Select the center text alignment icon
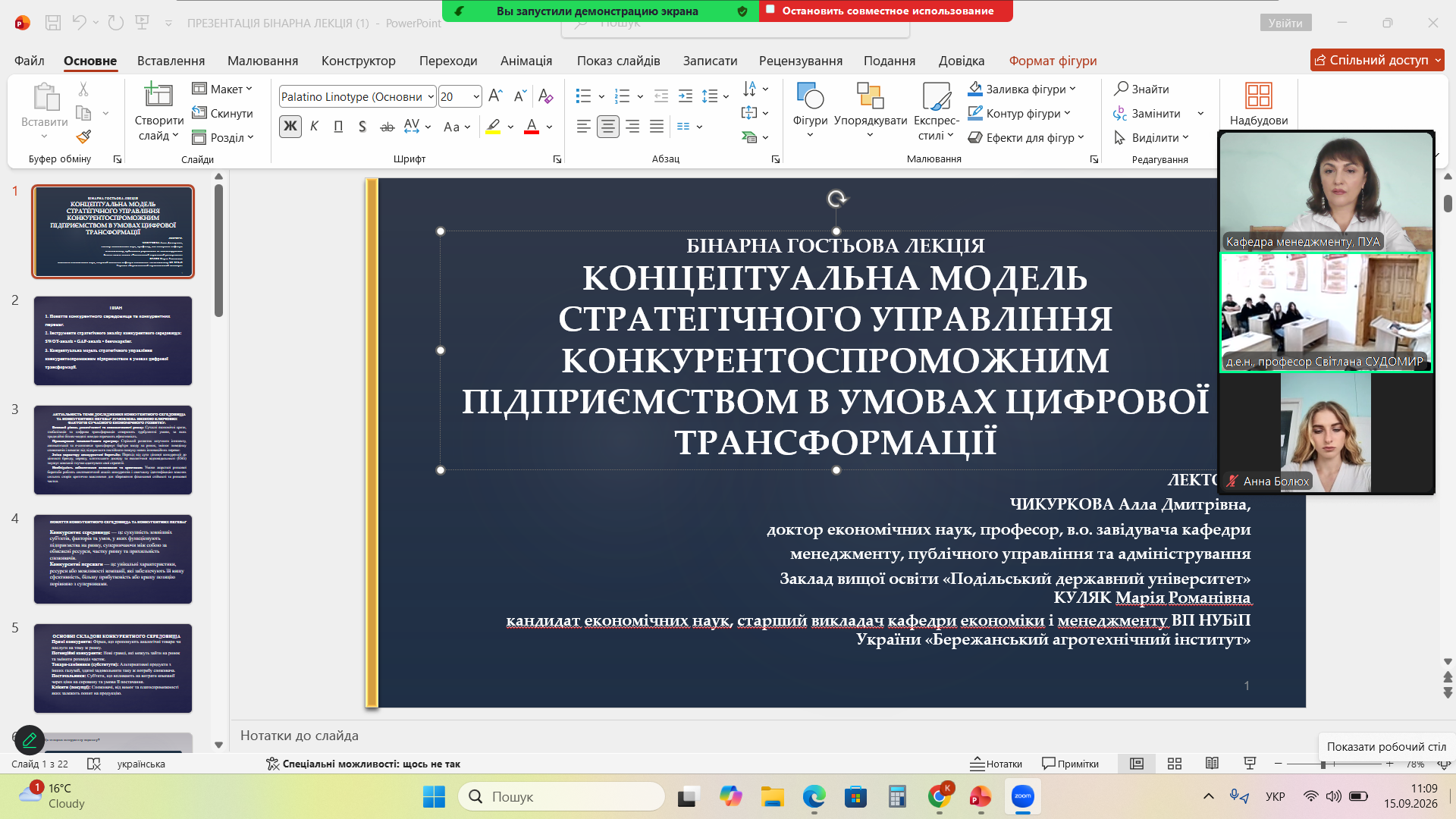Image resolution: width=1456 pixels, height=819 pixels. point(607,127)
